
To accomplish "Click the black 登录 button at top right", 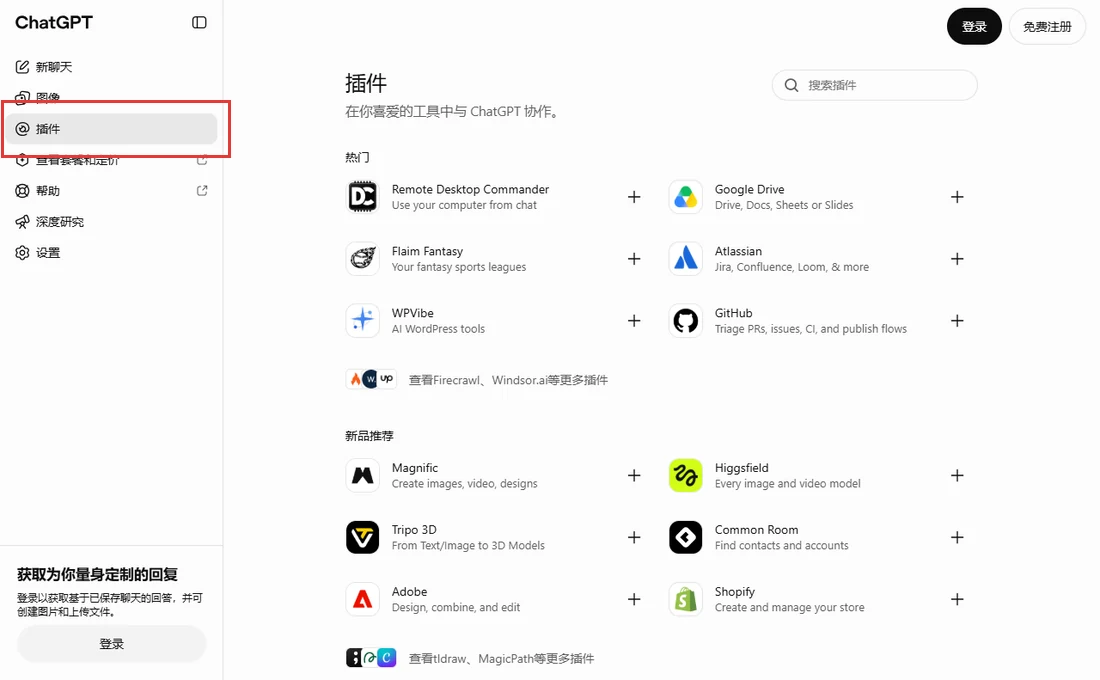I will [x=974, y=27].
